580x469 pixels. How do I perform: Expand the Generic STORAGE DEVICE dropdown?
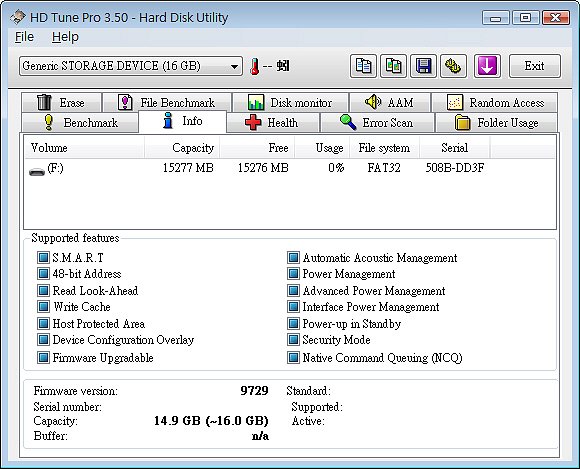pyautogui.click(x=131, y=66)
